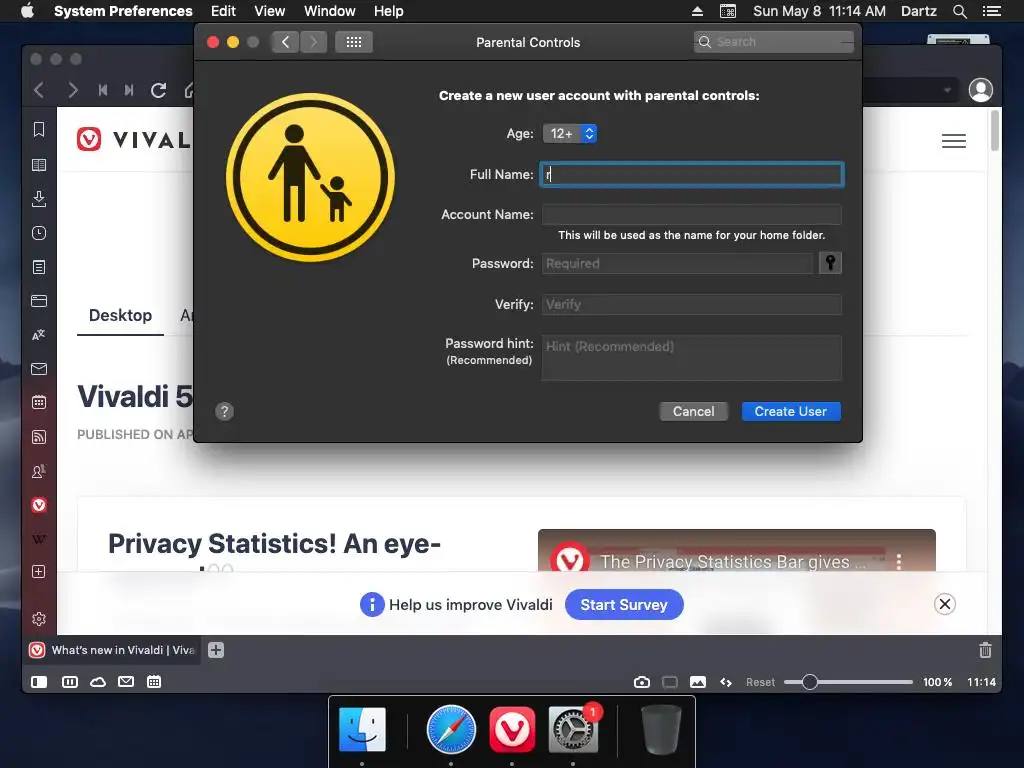Open Spotlight search in menu bar
1024x768 pixels.
point(960,11)
